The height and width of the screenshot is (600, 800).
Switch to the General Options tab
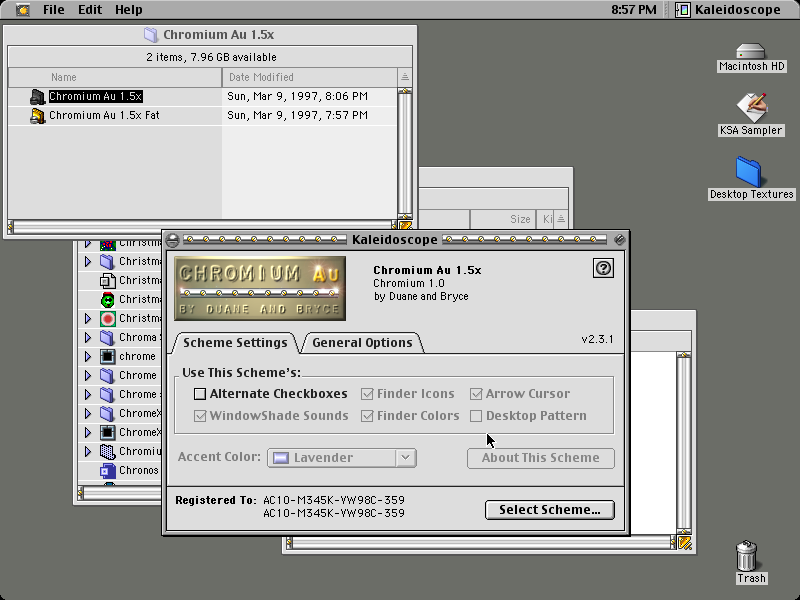(x=362, y=342)
